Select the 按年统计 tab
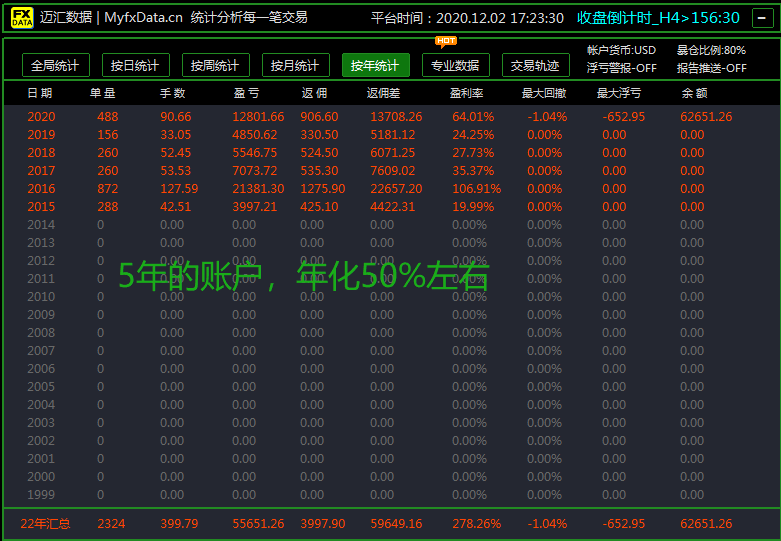 tap(376, 65)
